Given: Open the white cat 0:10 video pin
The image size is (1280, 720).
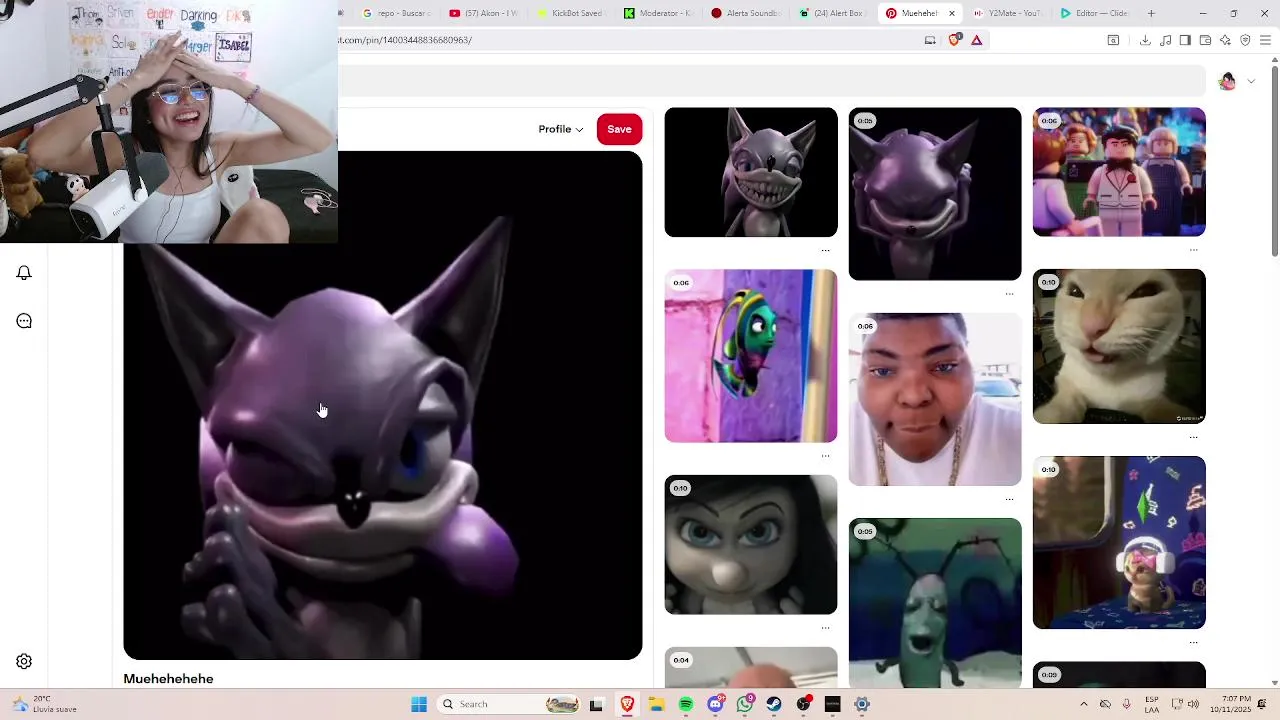Looking at the screenshot, I should (x=1119, y=346).
